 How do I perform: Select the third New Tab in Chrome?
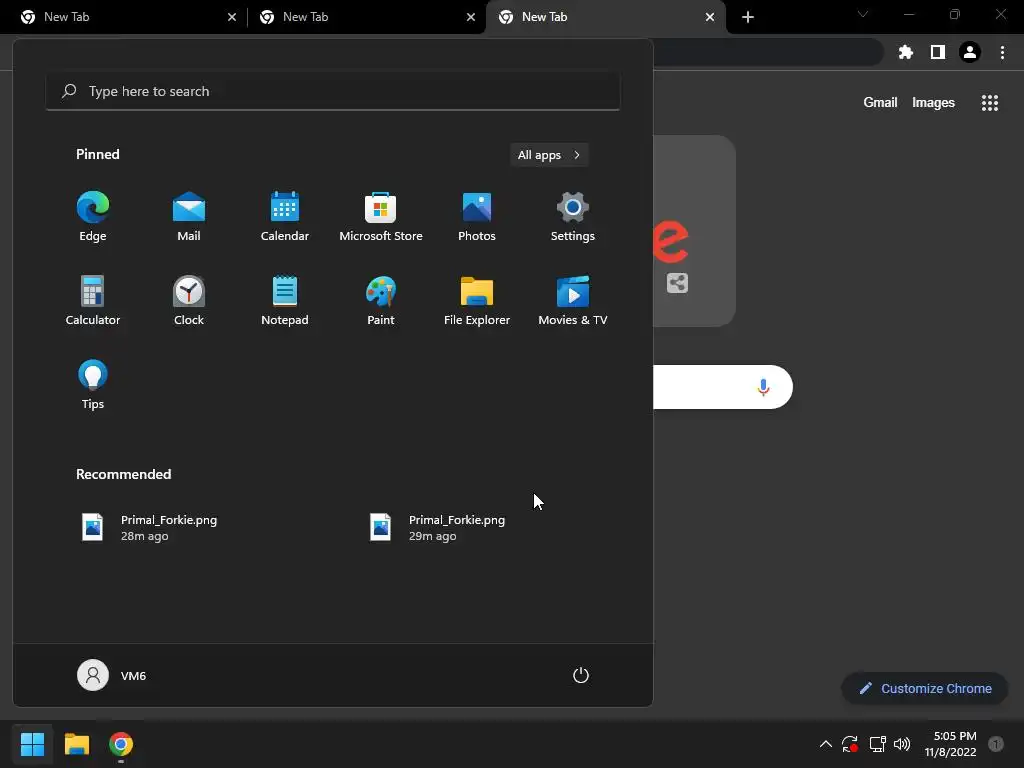[x=605, y=17]
